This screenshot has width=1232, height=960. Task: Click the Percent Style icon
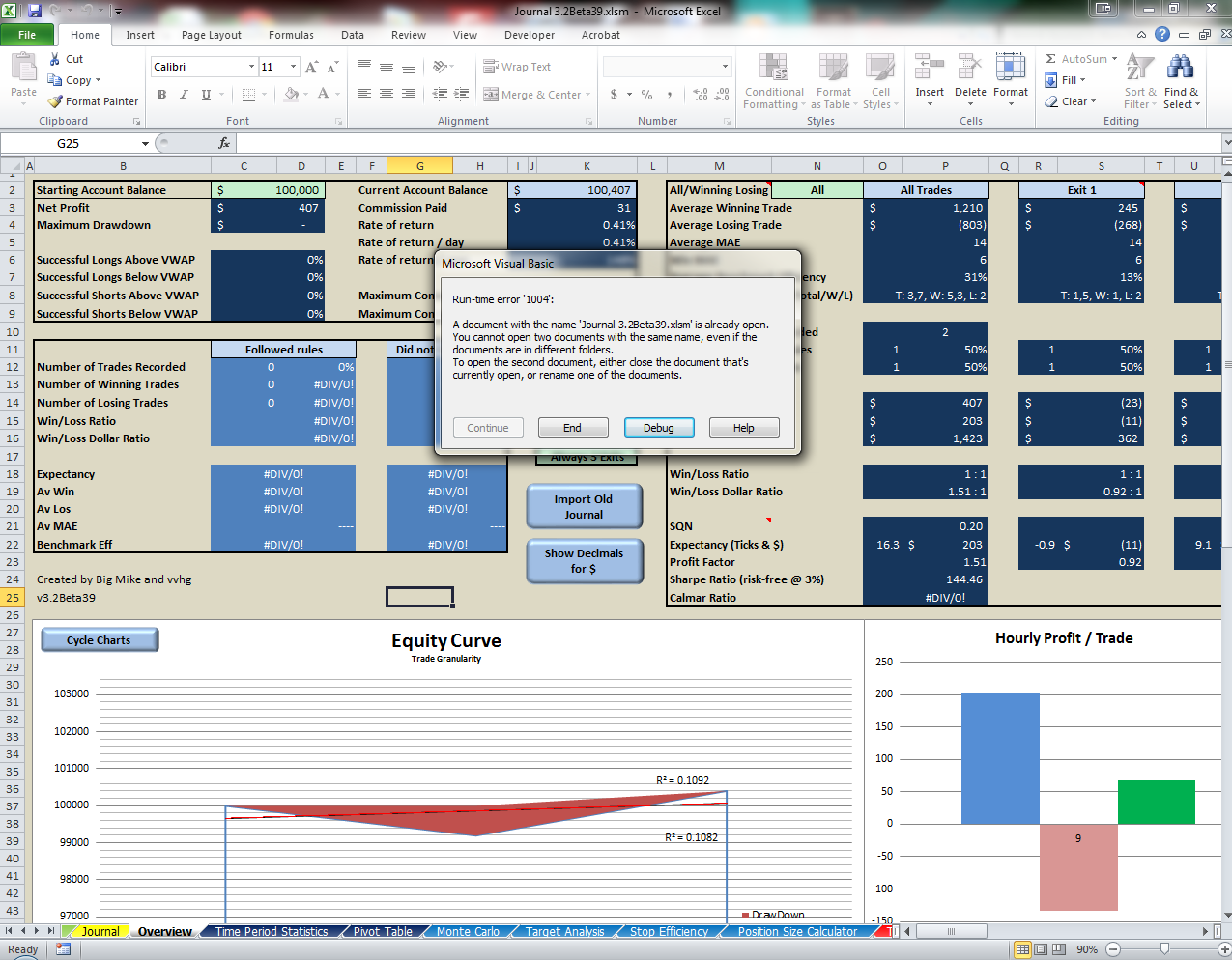646,95
